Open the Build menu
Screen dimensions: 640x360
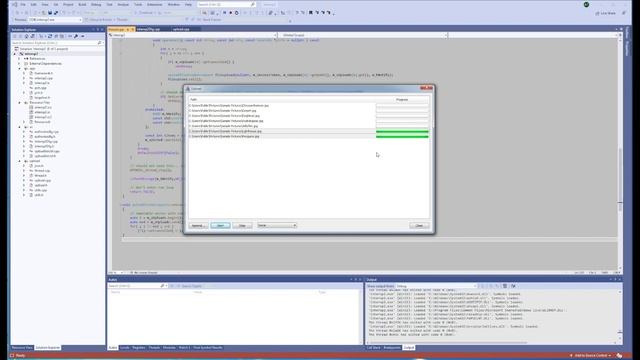pos(82,4)
